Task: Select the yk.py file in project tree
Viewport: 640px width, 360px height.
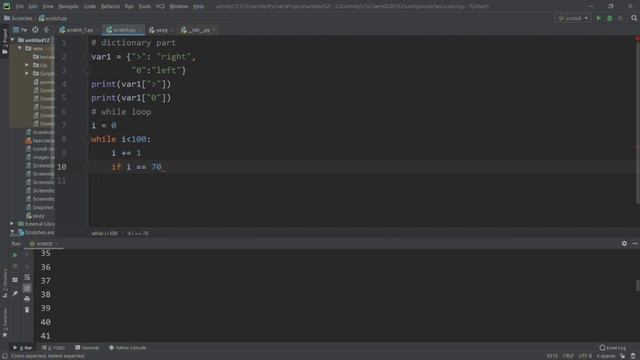Action: pos(36,216)
